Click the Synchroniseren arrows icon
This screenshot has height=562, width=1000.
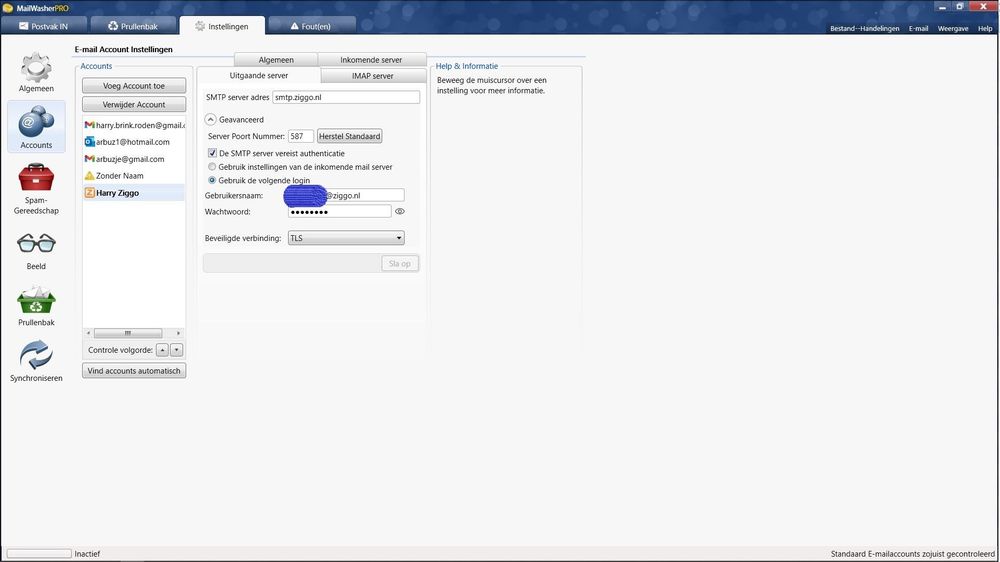(x=36, y=355)
